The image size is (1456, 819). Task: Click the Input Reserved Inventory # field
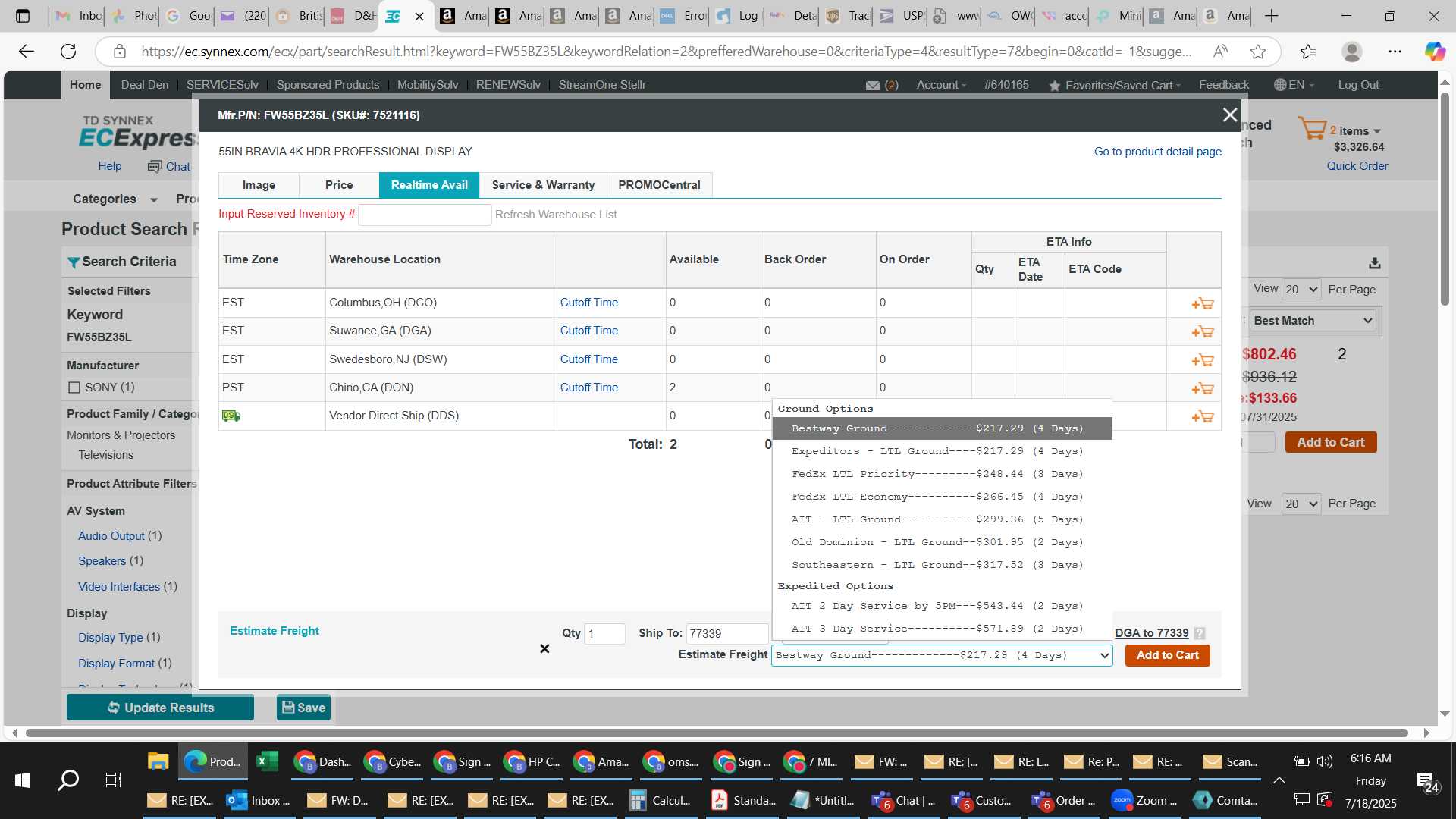pos(425,215)
